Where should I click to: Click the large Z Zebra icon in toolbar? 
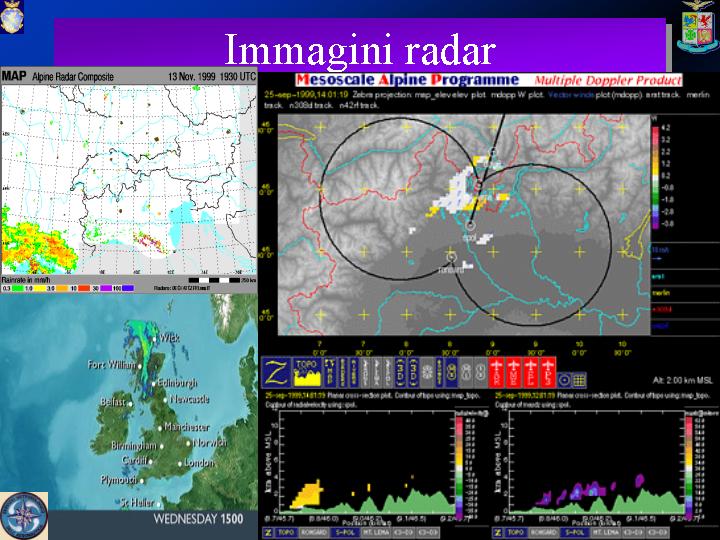tap(275, 371)
